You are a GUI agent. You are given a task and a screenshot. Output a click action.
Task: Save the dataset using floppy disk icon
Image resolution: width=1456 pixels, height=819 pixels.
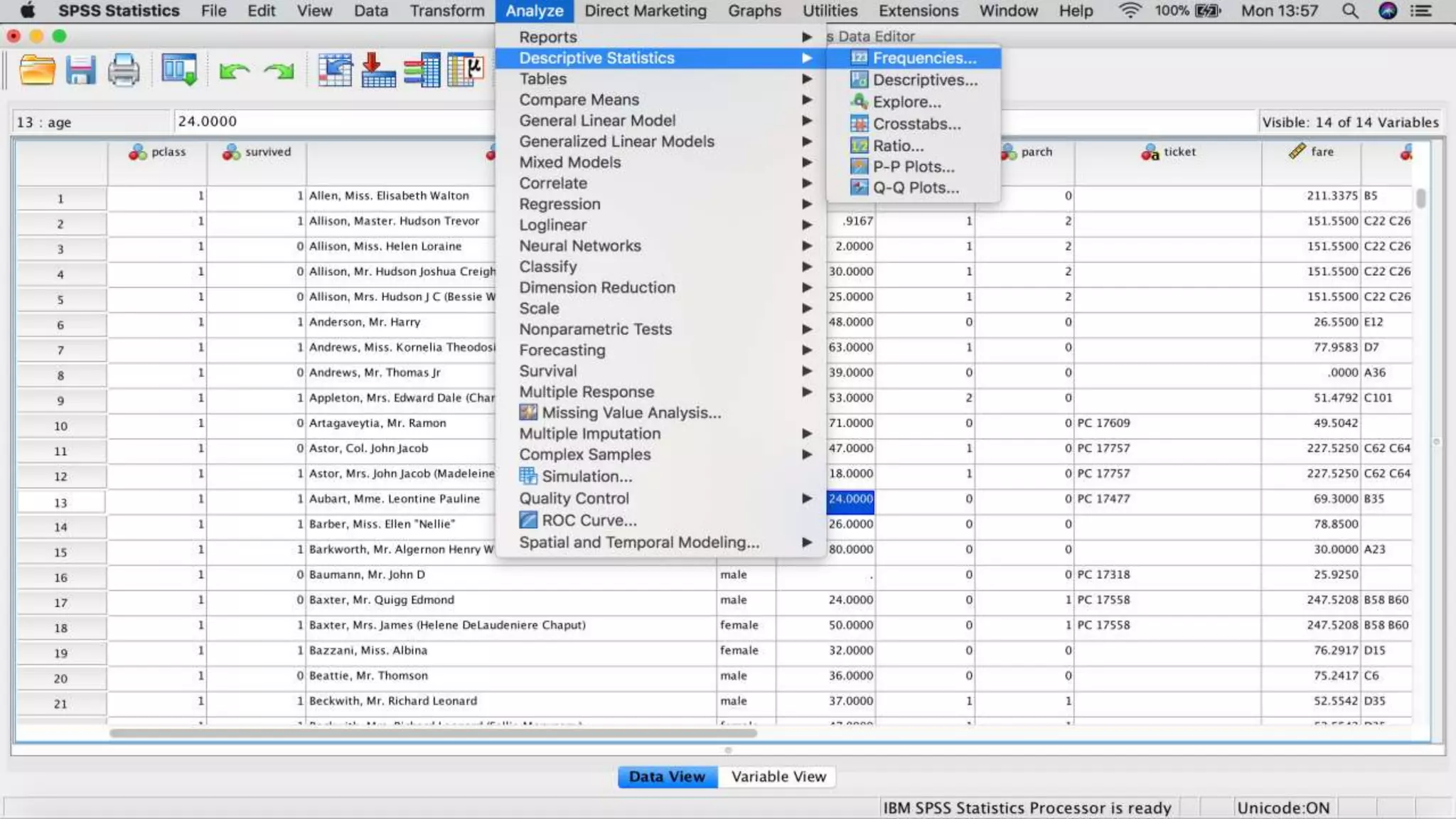coord(80,70)
